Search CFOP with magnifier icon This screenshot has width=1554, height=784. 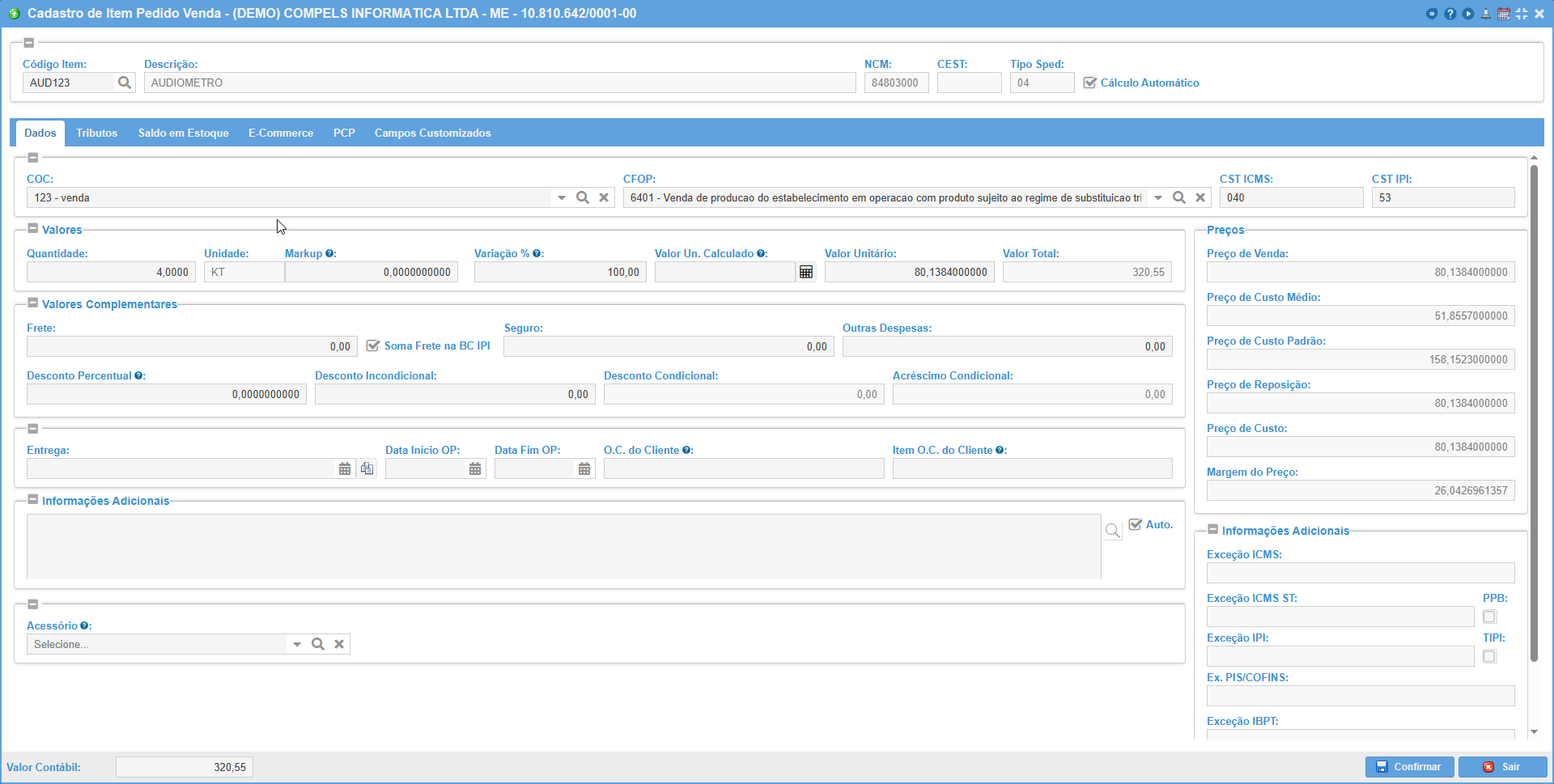pyautogui.click(x=1179, y=197)
